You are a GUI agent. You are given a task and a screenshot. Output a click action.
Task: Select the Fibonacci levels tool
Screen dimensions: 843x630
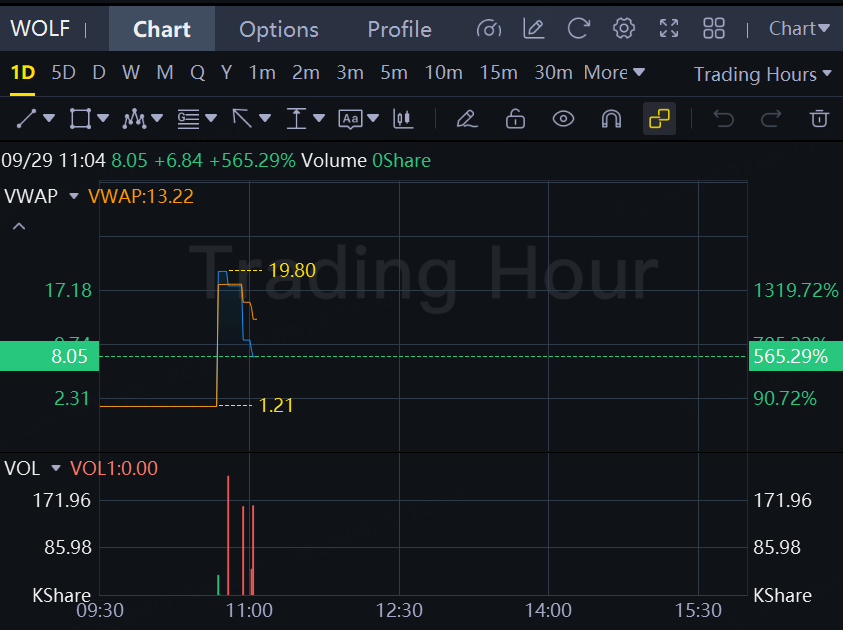[x=188, y=118]
